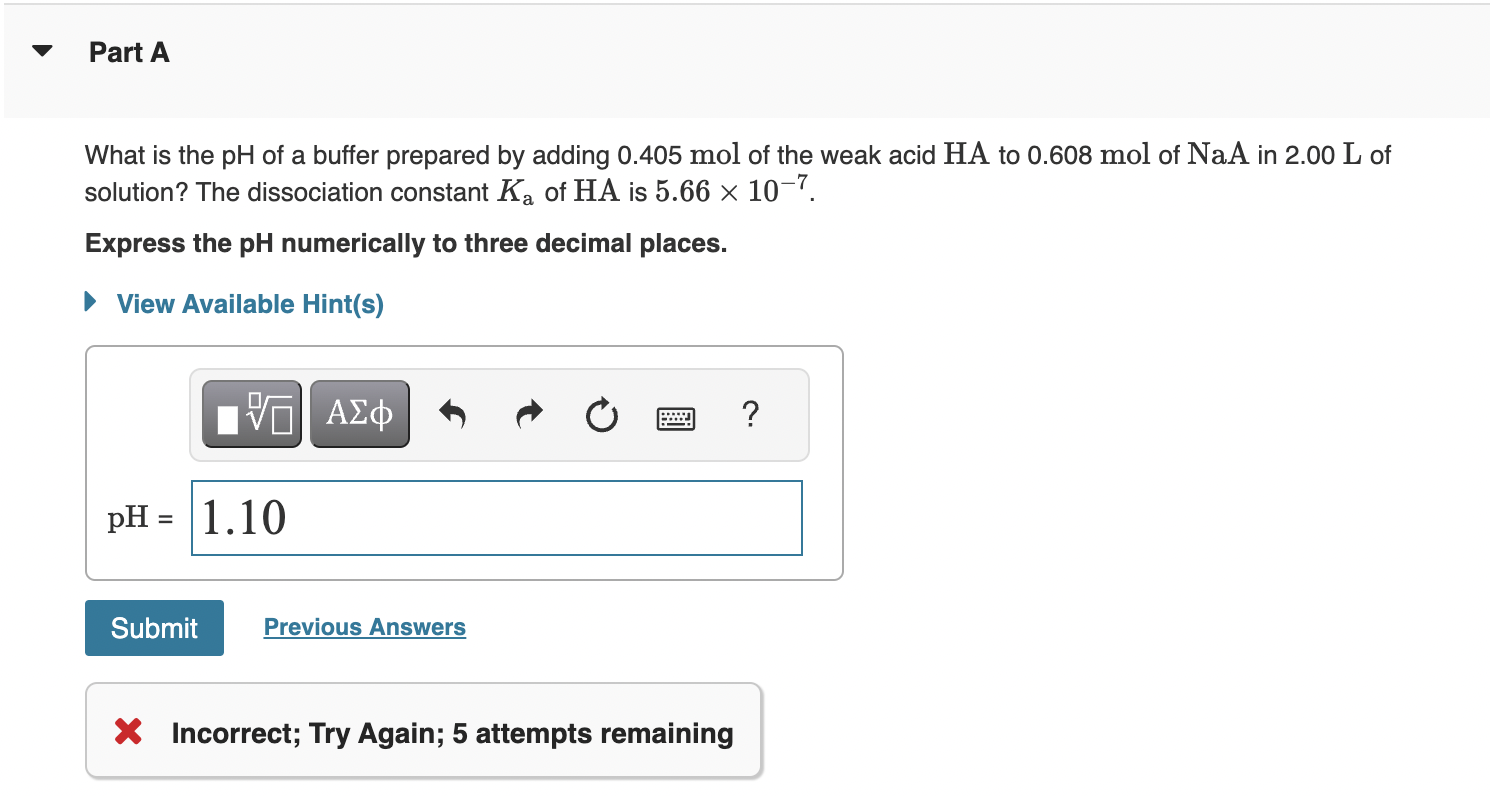Click the View Available Hint(s) link
The image size is (1490, 796).
(249, 304)
